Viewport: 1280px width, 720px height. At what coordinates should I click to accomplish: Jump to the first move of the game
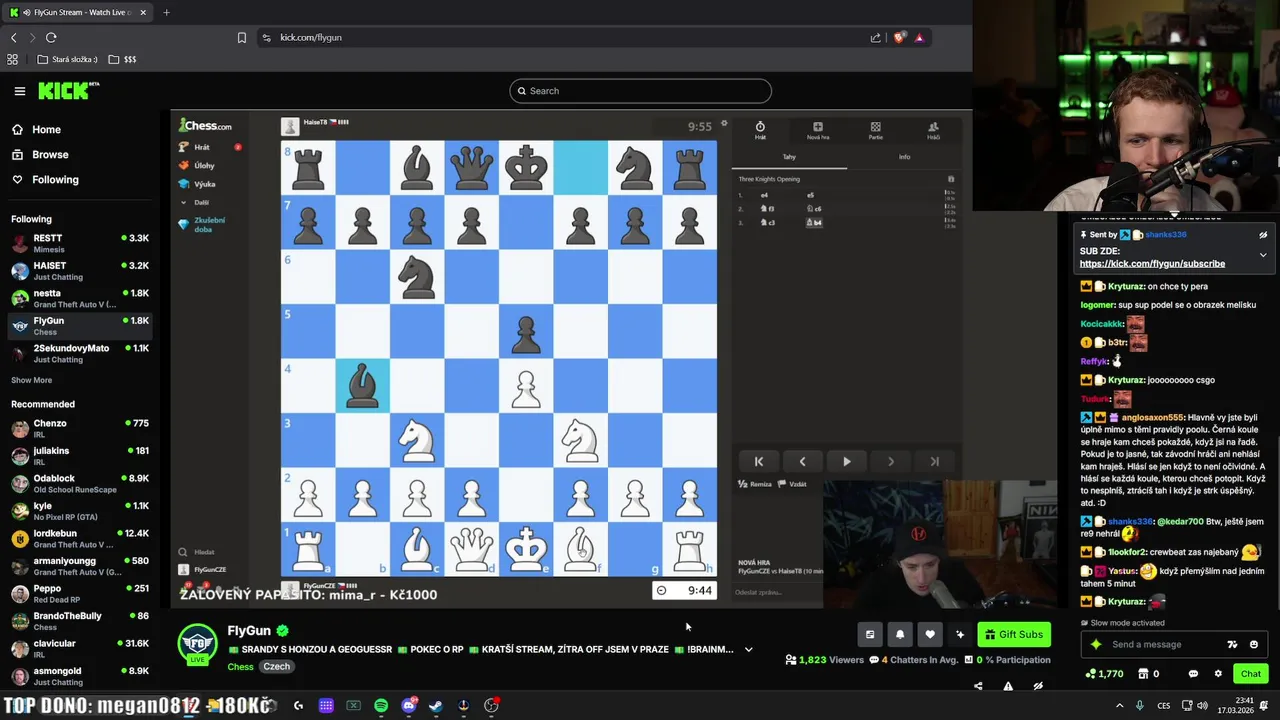pos(758,461)
